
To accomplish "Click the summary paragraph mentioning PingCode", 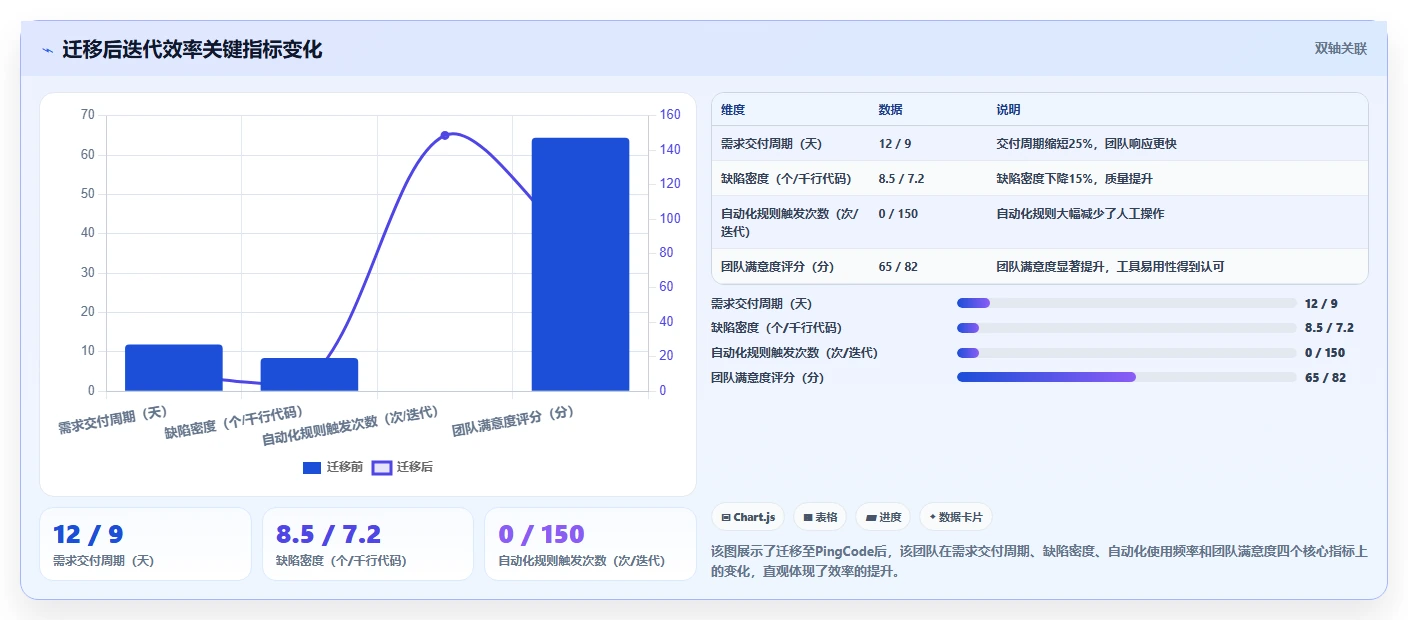I will [x=1039, y=562].
